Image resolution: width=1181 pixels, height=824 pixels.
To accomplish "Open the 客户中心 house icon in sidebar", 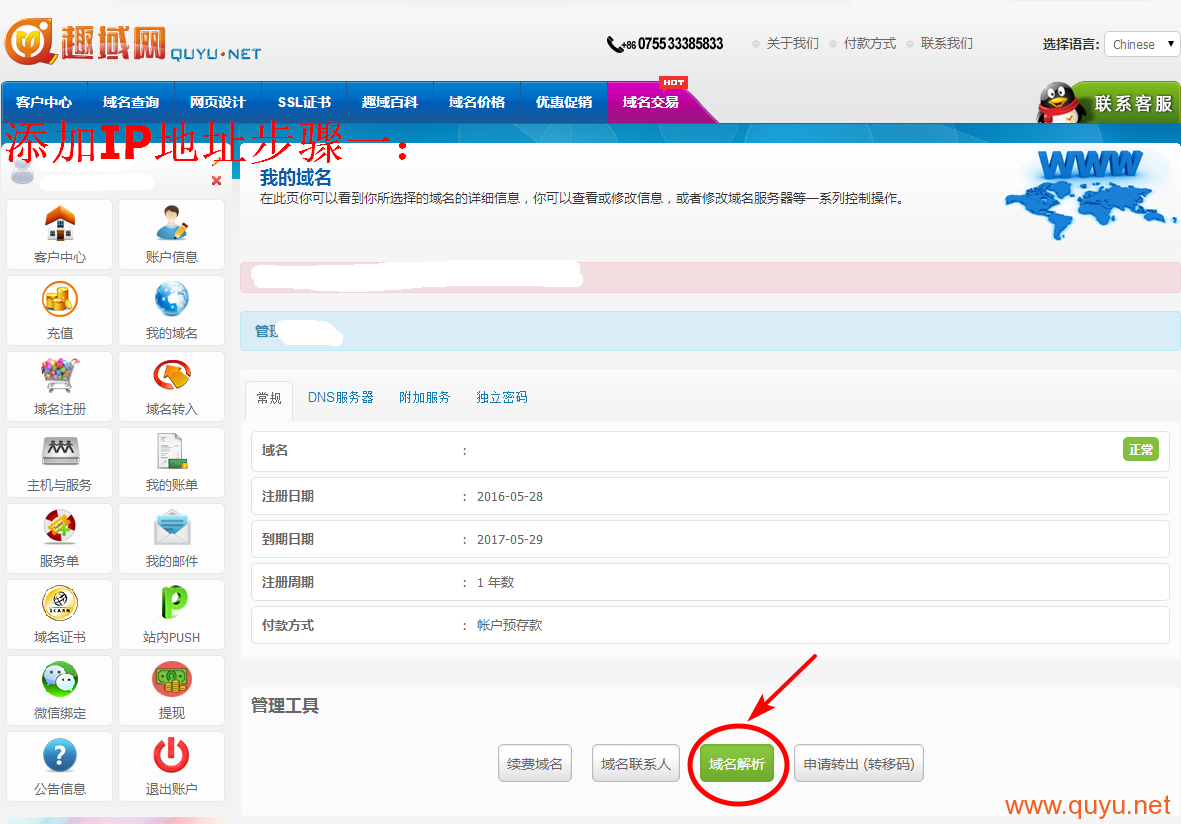I will point(60,224).
